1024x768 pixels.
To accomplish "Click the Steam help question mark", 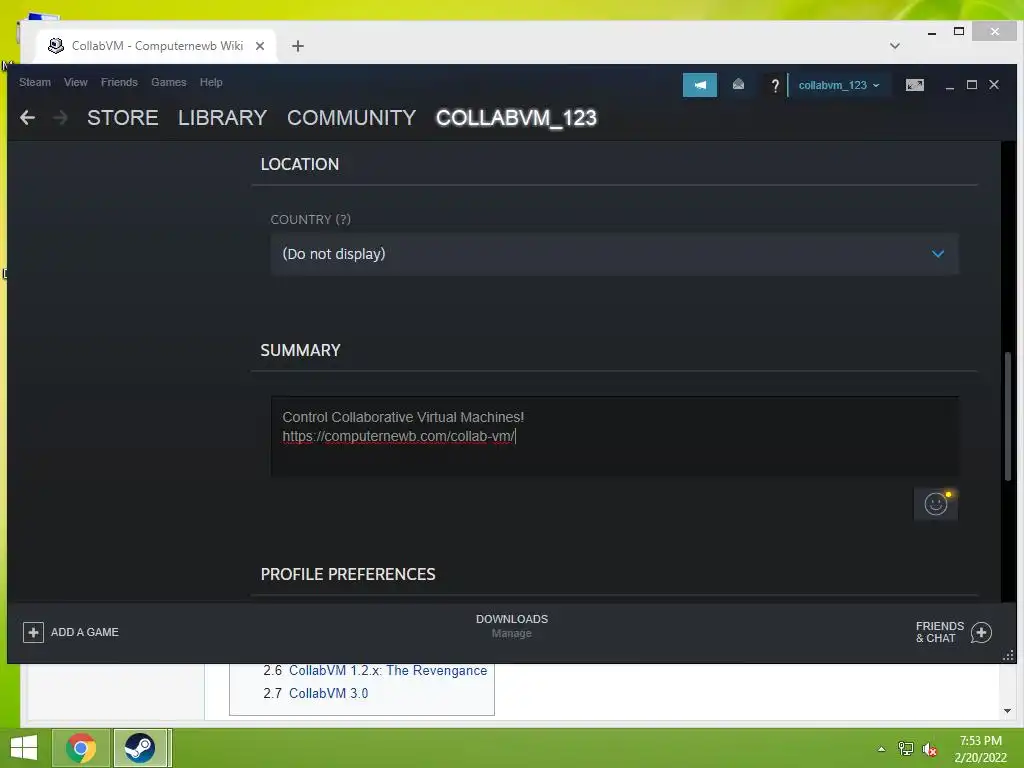I will click(x=775, y=86).
